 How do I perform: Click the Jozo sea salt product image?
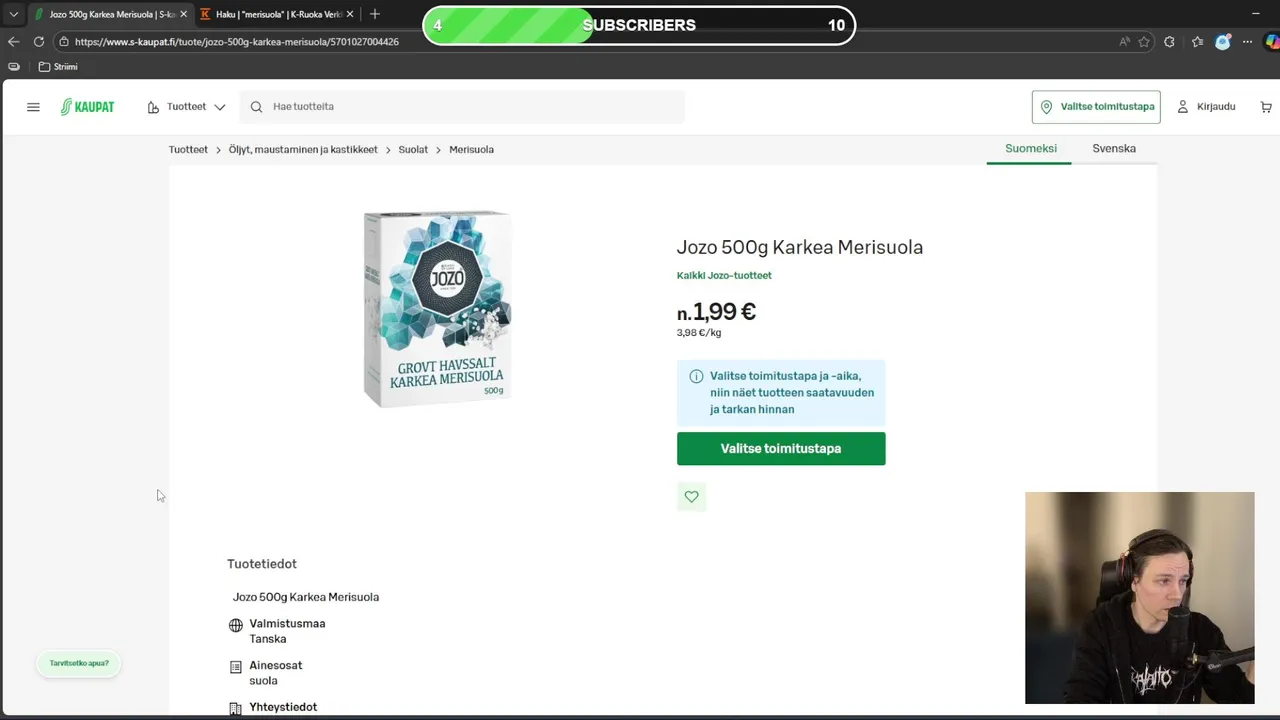437,308
